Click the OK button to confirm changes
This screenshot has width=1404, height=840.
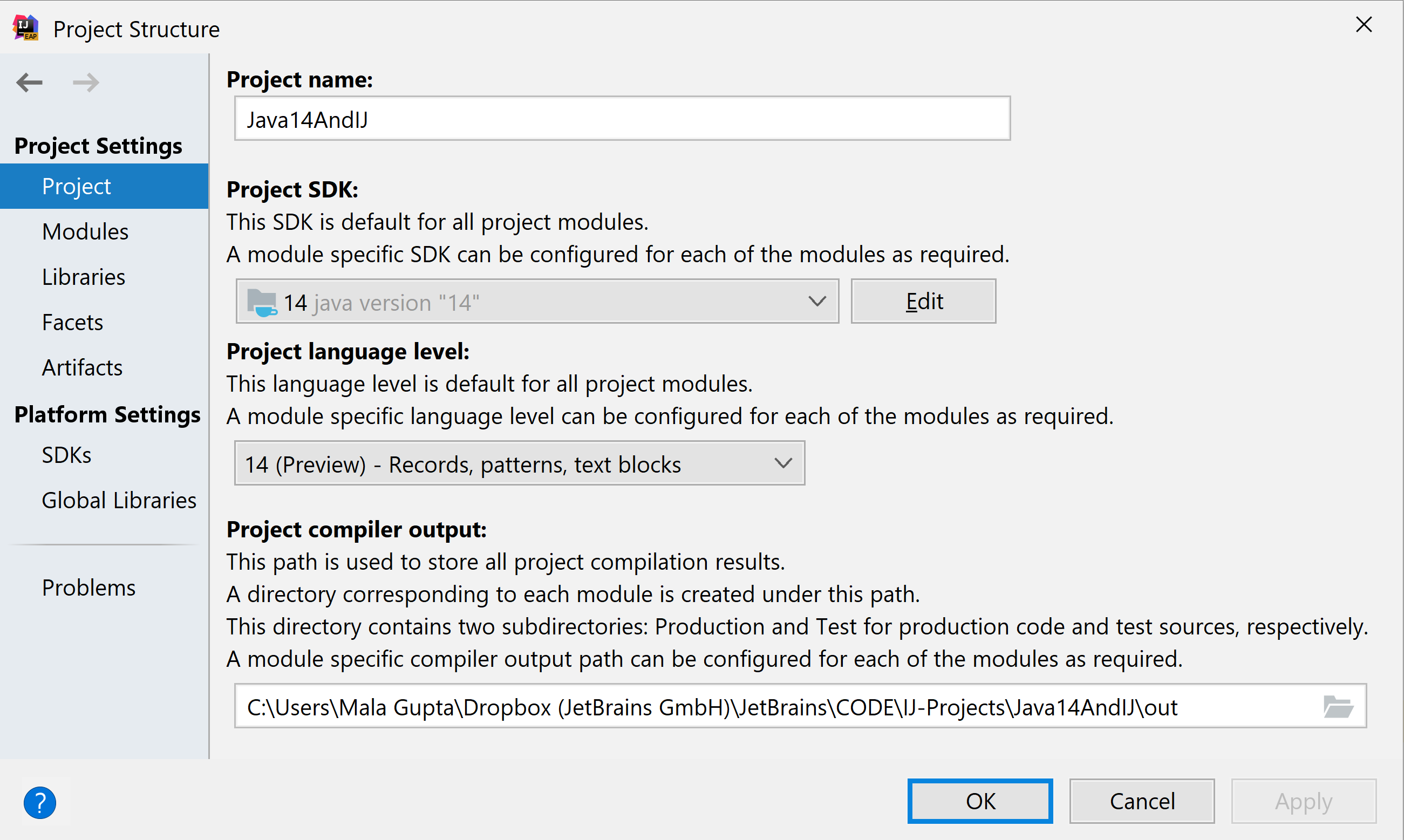coord(979,799)
